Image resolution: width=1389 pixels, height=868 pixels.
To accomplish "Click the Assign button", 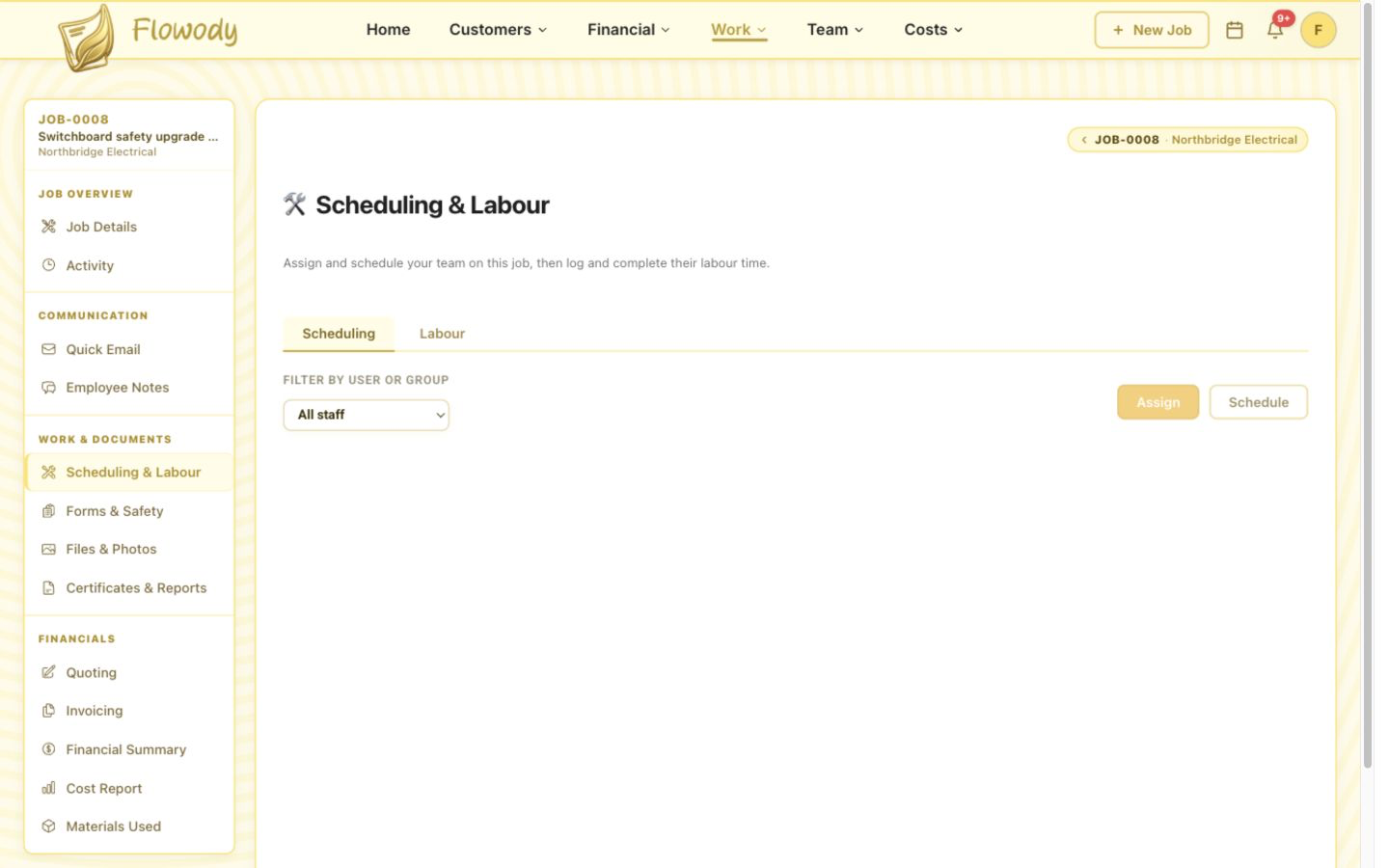I will pos(1157,402).
